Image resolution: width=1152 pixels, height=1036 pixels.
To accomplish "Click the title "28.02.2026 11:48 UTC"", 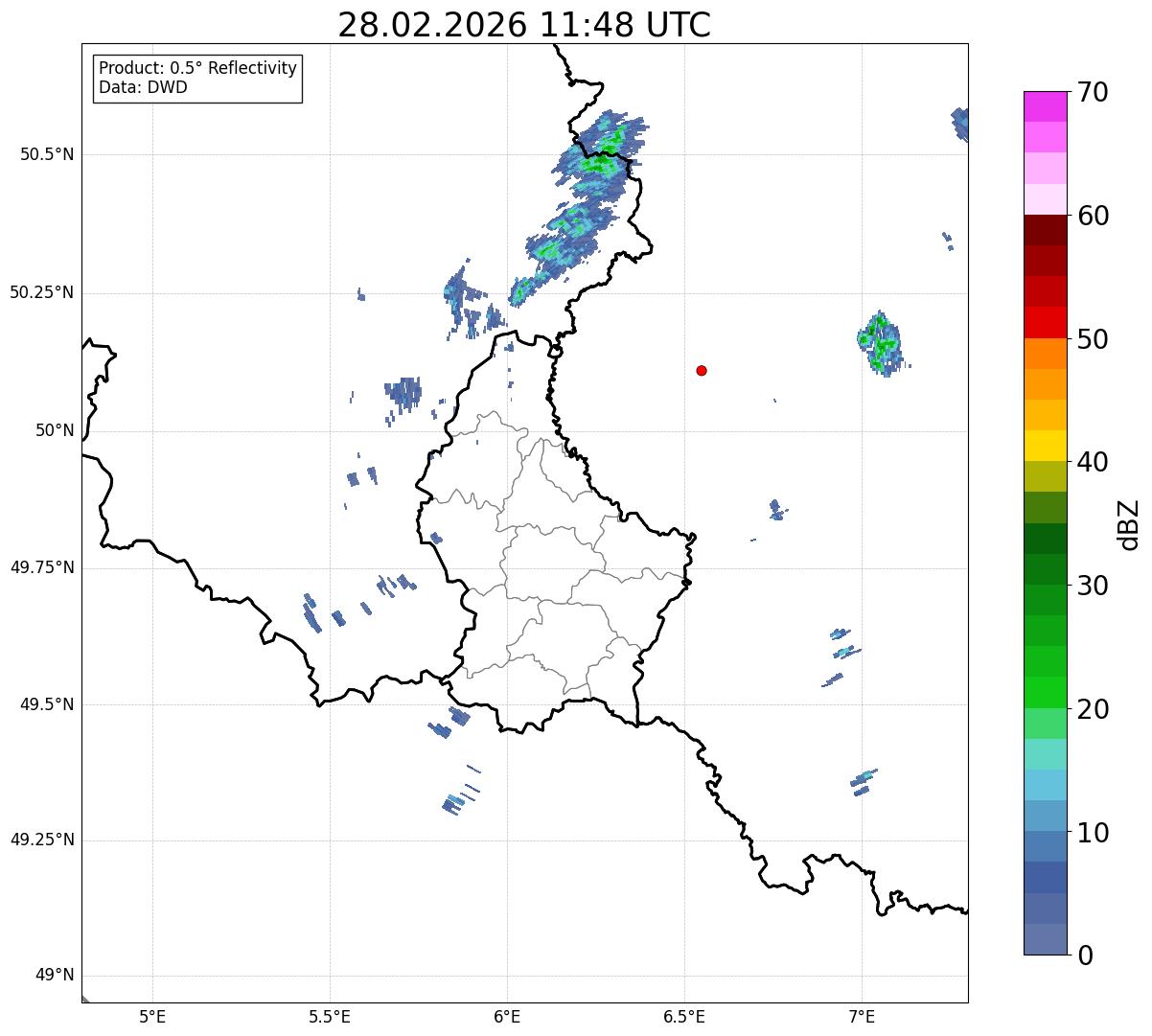I will [x=524, y=25].
